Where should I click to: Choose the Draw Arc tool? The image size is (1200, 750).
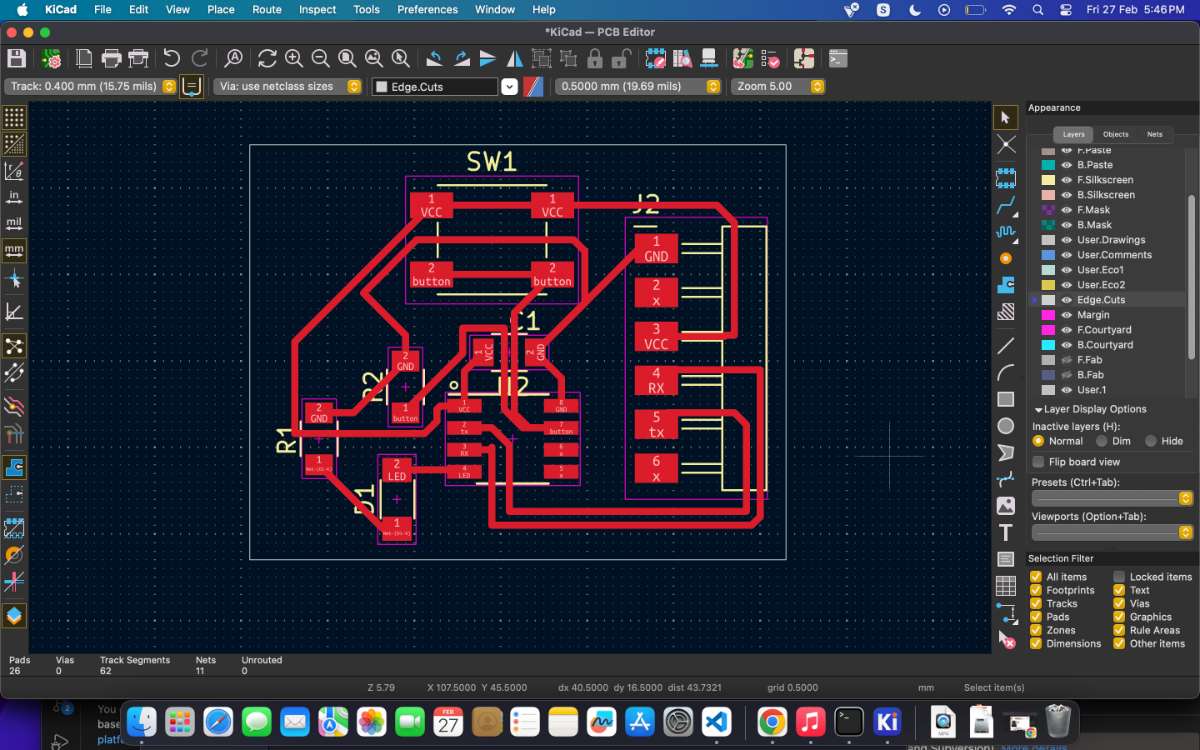tap(1006, 373)
